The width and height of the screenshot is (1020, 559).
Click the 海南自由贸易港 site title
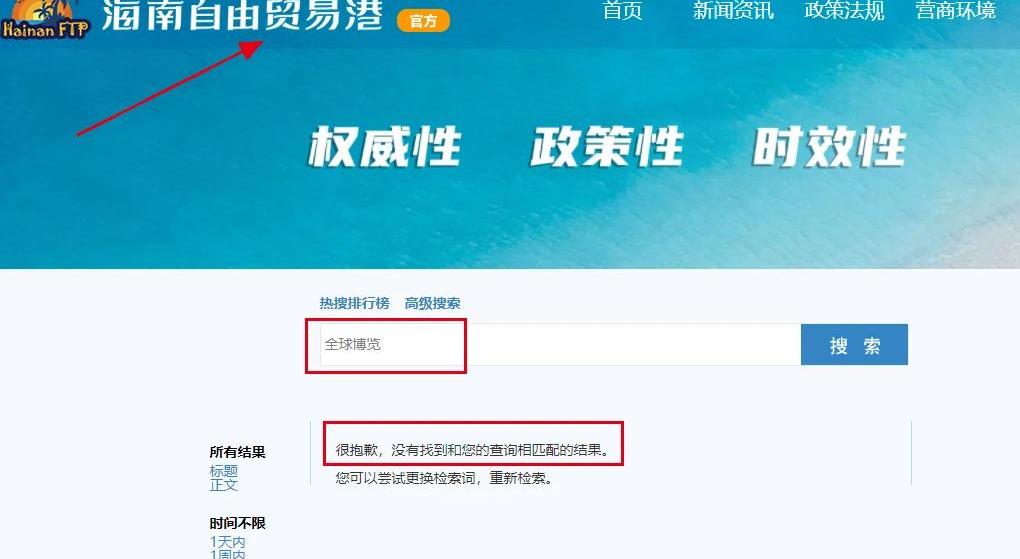243,15
